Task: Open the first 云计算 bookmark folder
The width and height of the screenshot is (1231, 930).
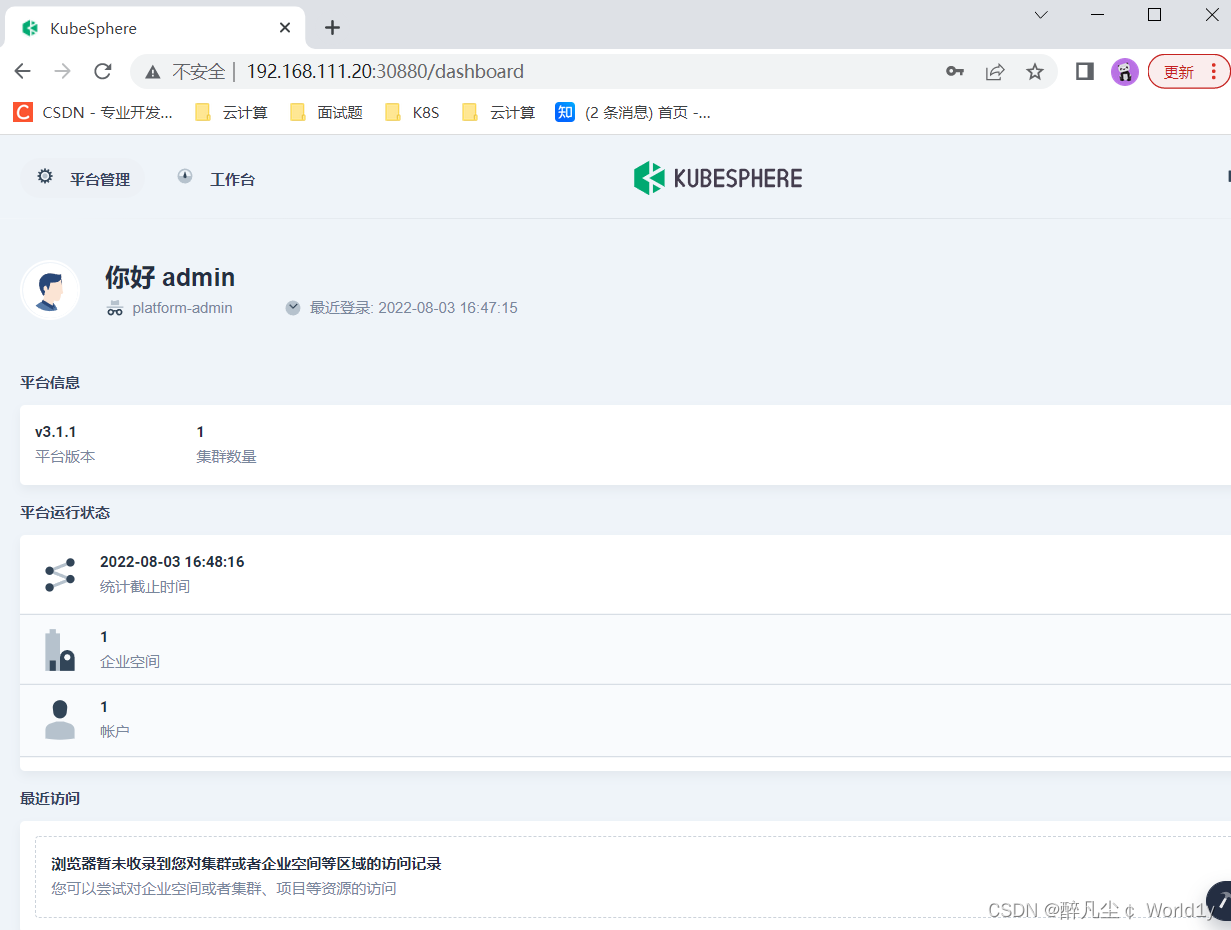Action: click(x=232, y=113)
